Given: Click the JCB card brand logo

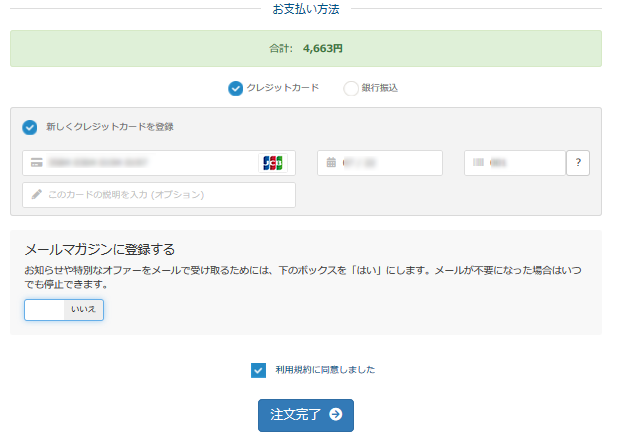Looking at the screenshot, I should [272, 162].
